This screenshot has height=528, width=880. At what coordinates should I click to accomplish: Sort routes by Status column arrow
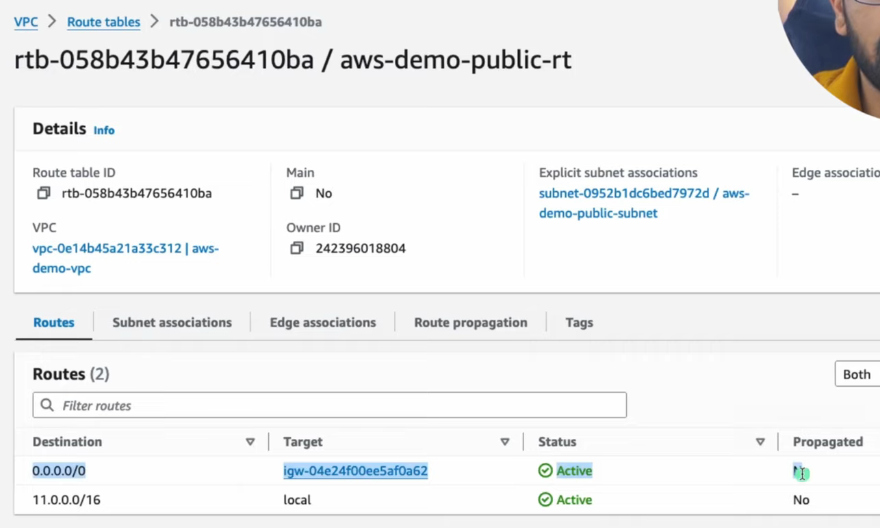tap(760, 442)
